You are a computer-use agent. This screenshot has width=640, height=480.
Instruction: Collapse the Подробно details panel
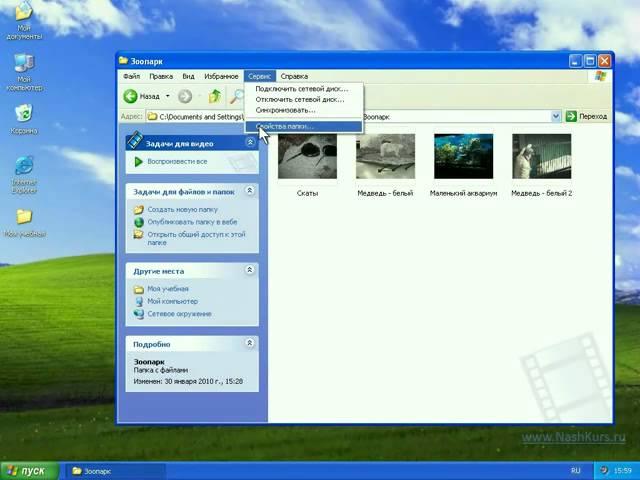pos(250,343)
